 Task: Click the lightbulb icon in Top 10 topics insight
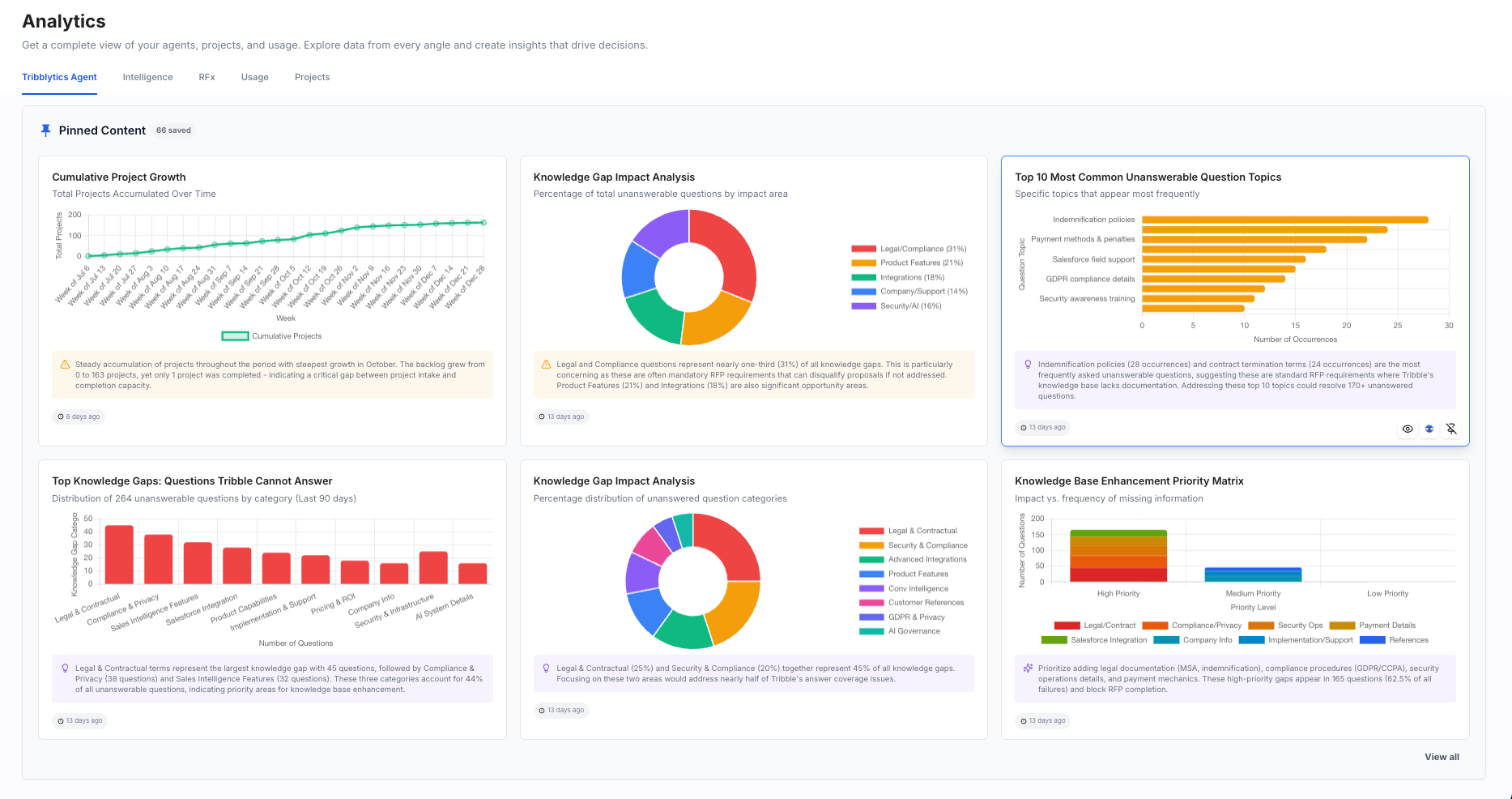click(1027, 364)
